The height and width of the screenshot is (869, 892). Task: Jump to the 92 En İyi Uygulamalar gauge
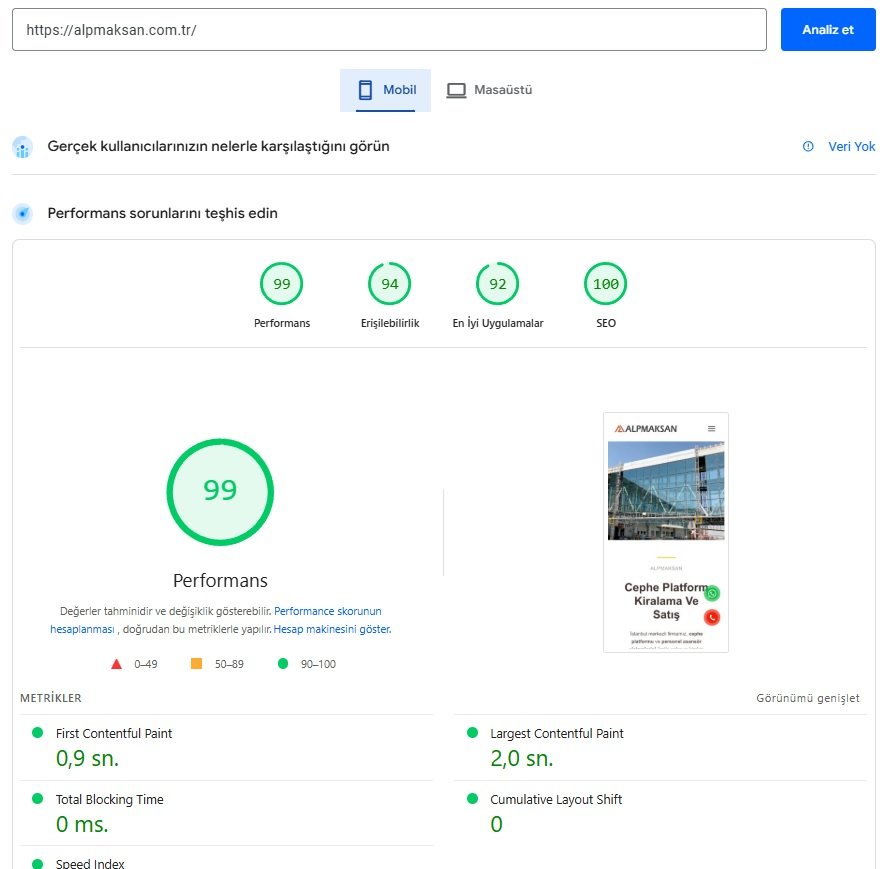pyautogui.click(x=498, y=284)
